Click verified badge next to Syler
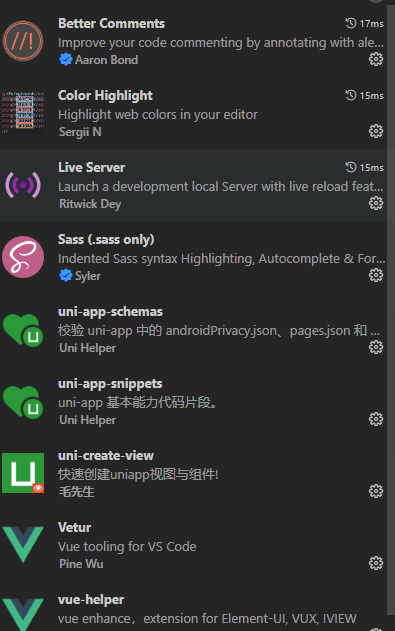This screenshot has width=395, height=631. (x=65, y=276)
